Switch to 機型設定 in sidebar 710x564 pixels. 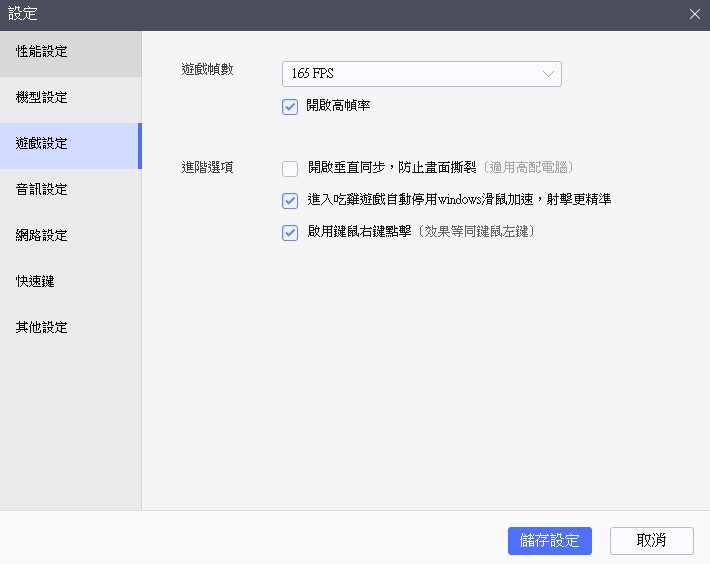tap(42, 98)
